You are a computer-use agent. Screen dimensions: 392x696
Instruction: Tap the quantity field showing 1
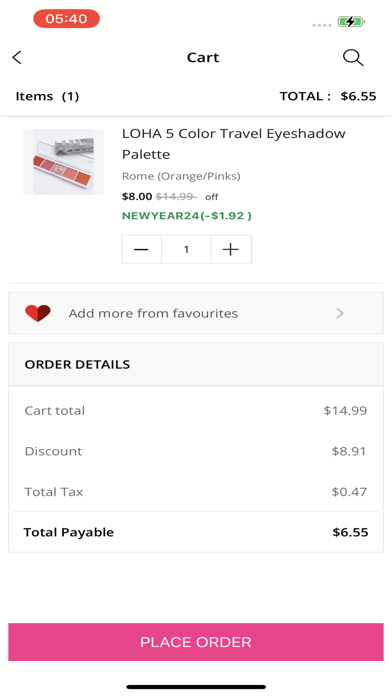click(186, 249)
